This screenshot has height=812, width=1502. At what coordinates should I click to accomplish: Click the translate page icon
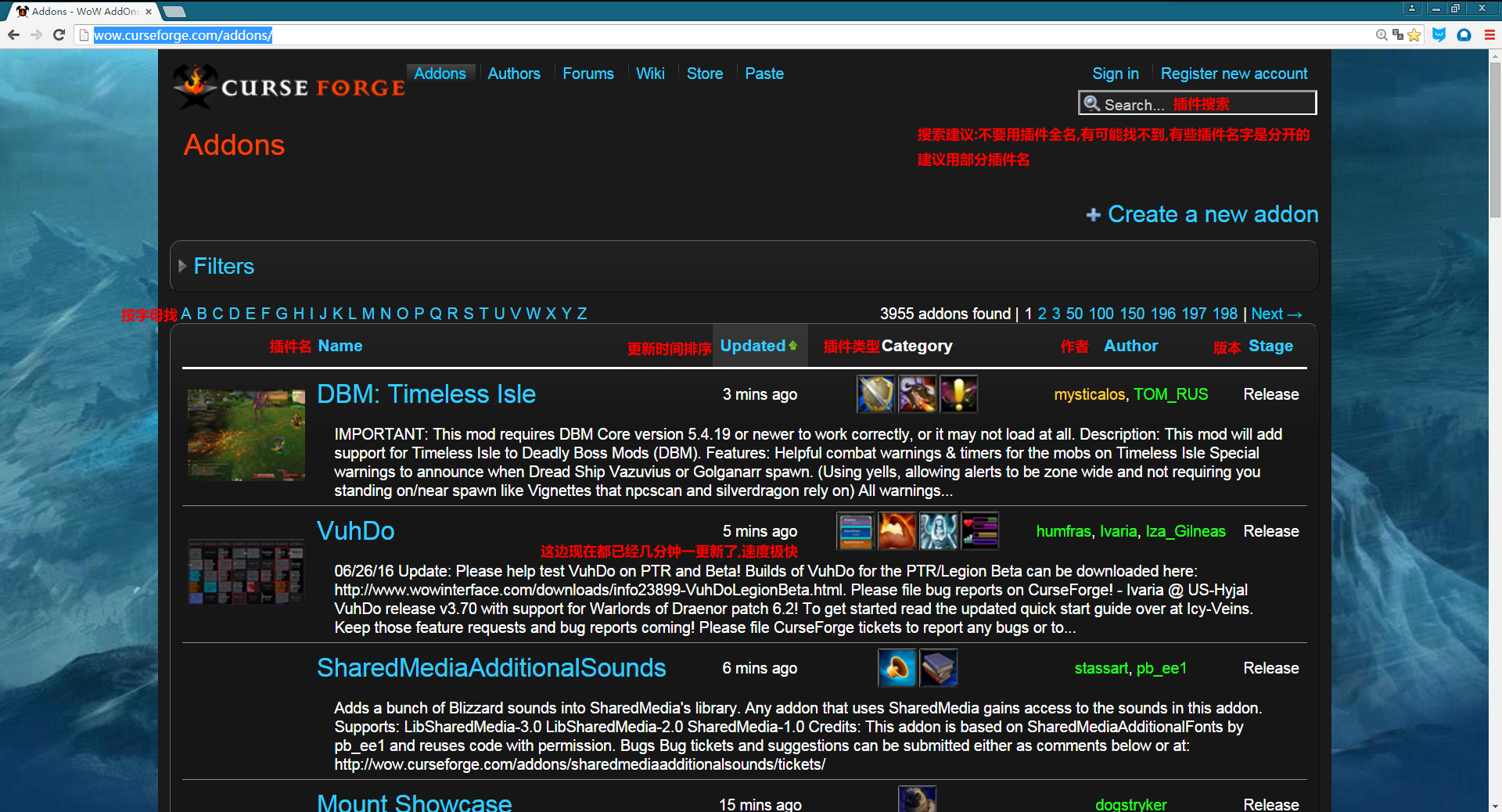tap(1398, 34)
